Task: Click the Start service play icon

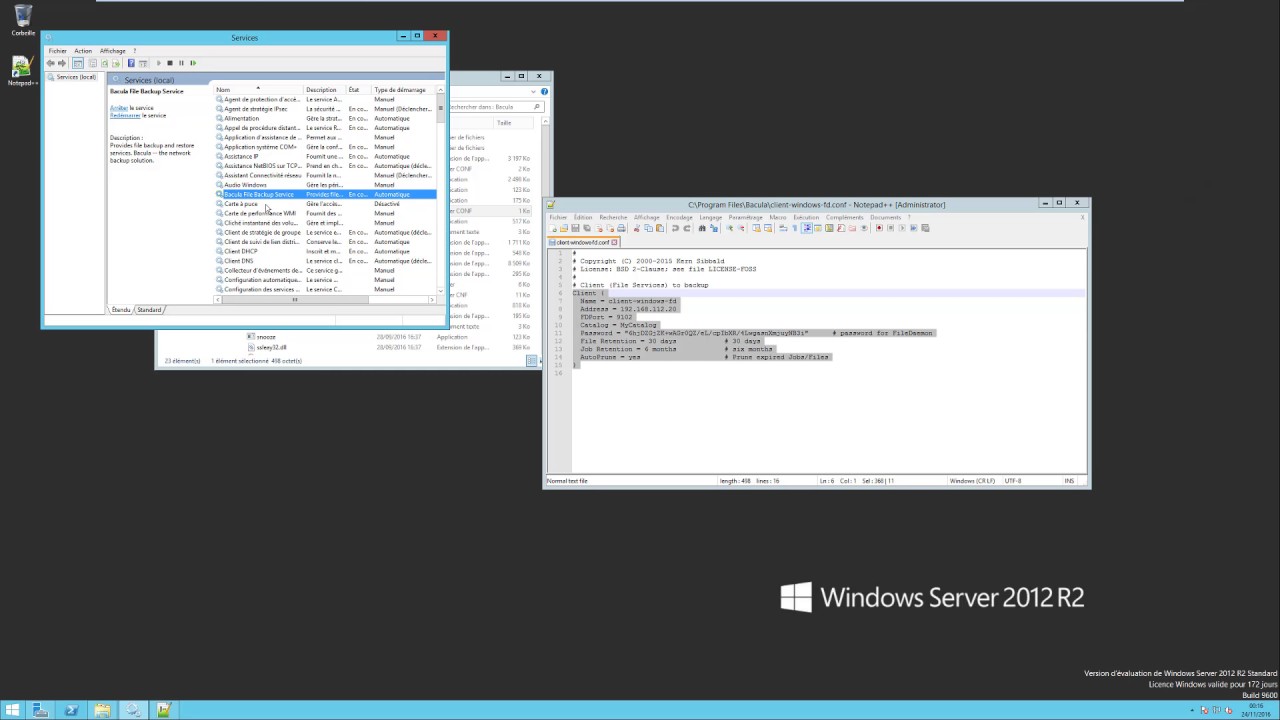Action: pos(159,63)
